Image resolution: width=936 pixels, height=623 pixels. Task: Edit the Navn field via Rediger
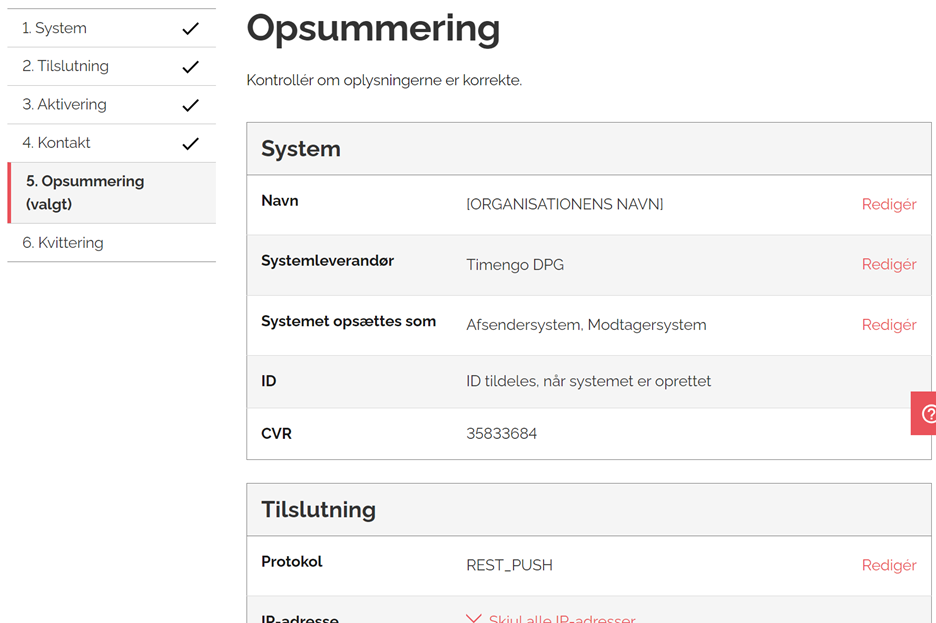[x=888, y=204]
